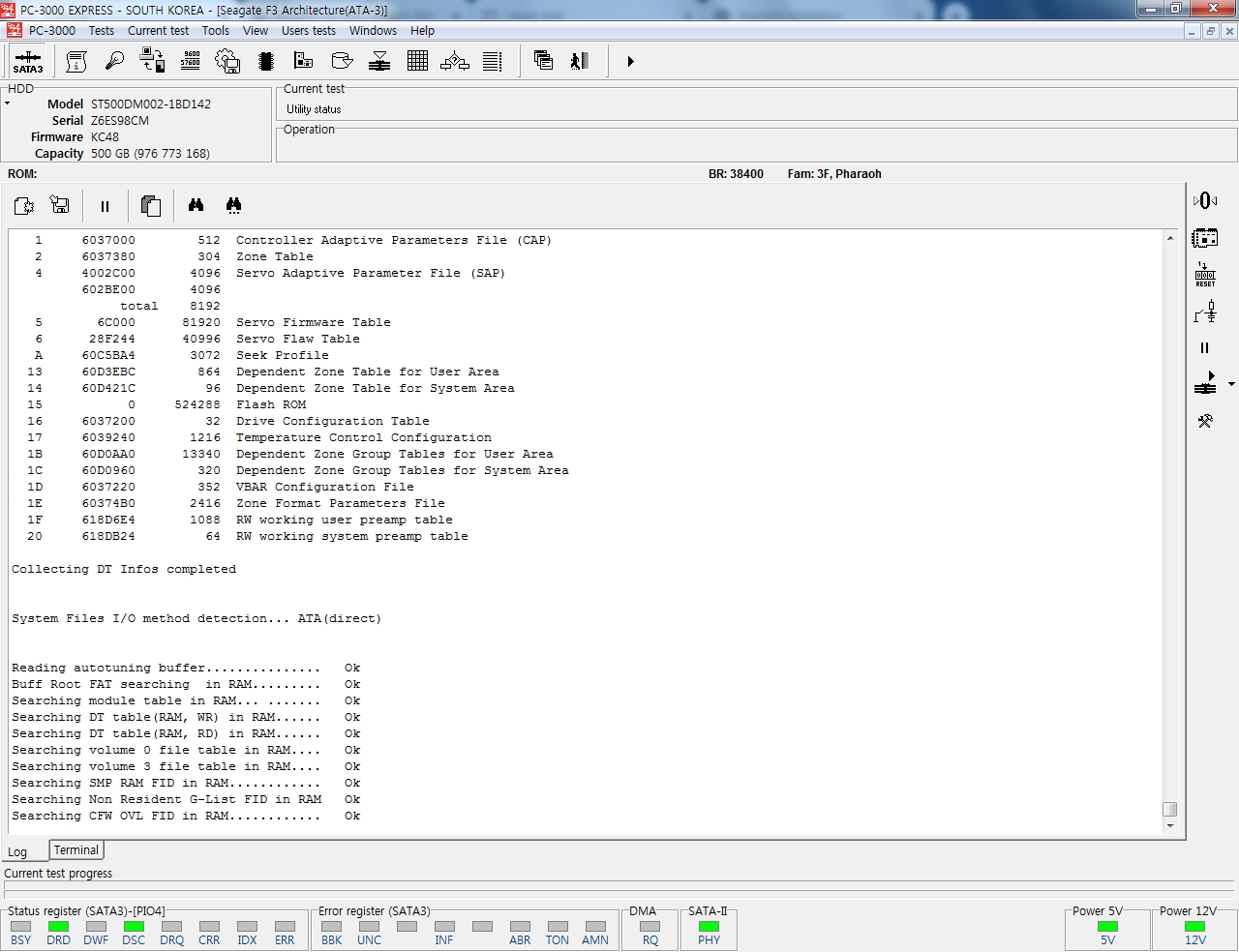
Task: Click the serial number Z6ES98CM
Action: (120, 120)
